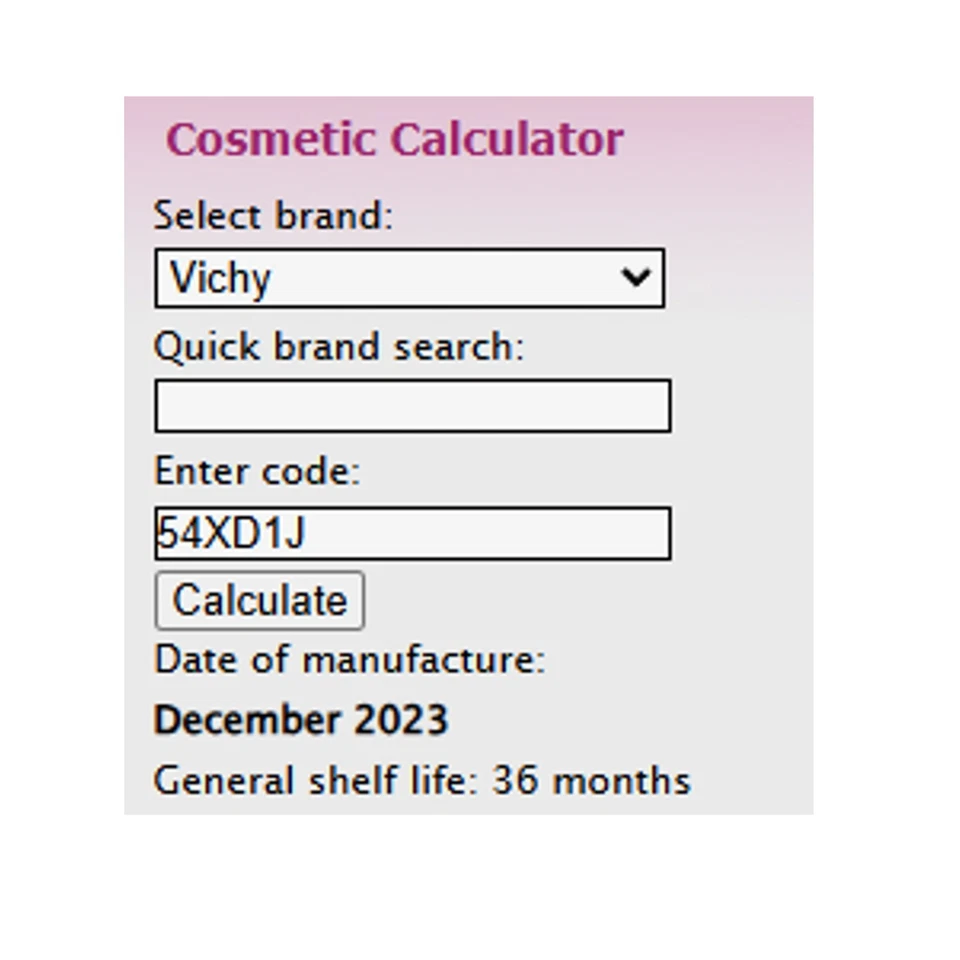Click the "Date of manufacture:" label
960x960 pixels.
click(x=349, y=660)
